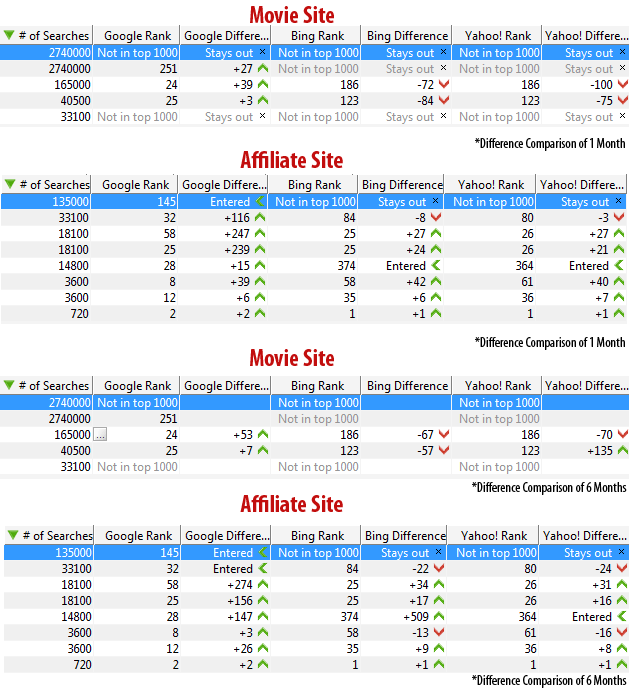Sort by Bing Difference in the 6 Months Movie Site table

click(x=407, y=386)
